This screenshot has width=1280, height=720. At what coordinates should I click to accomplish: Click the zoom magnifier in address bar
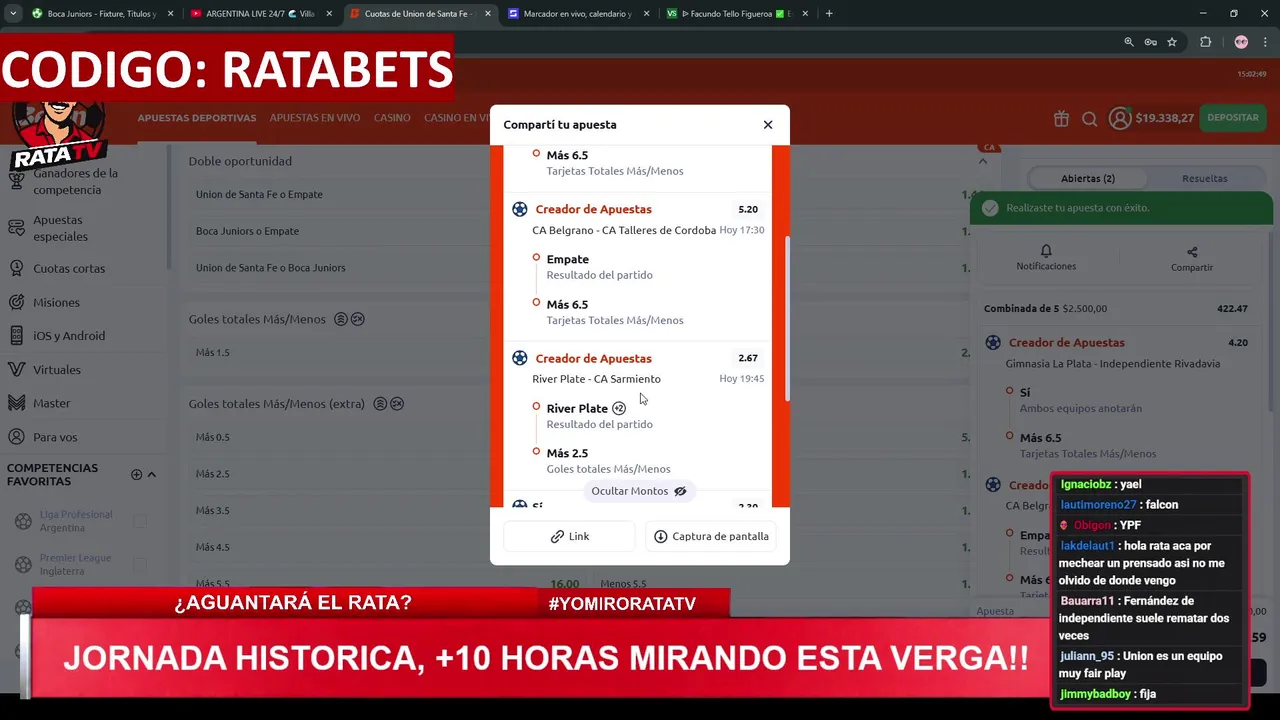pos(1129,42)
